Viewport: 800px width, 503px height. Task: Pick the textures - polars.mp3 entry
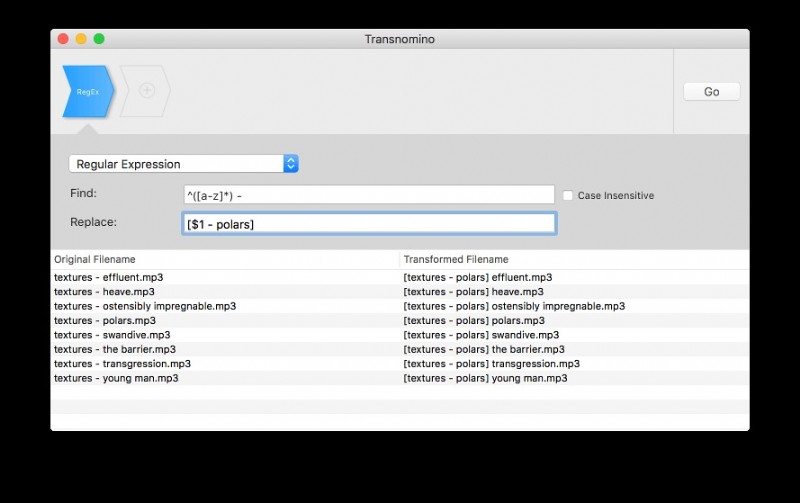tap(105, 321)
